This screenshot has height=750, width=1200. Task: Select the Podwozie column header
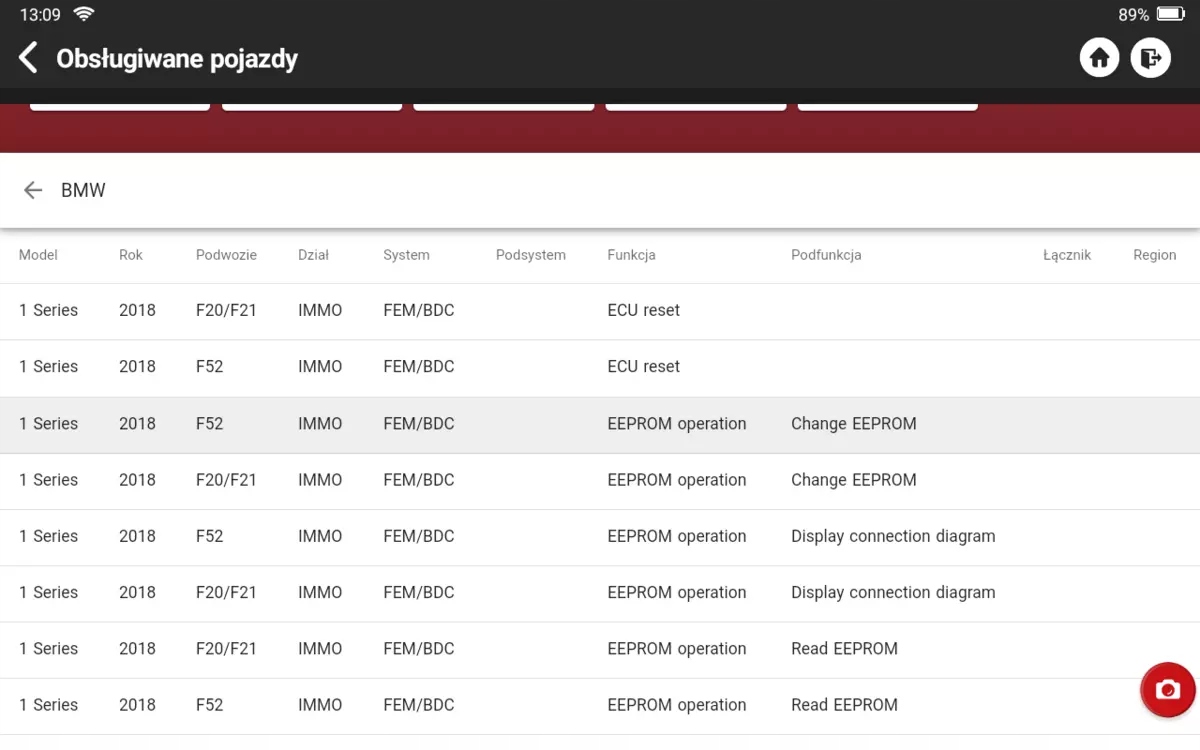point(226,255)
